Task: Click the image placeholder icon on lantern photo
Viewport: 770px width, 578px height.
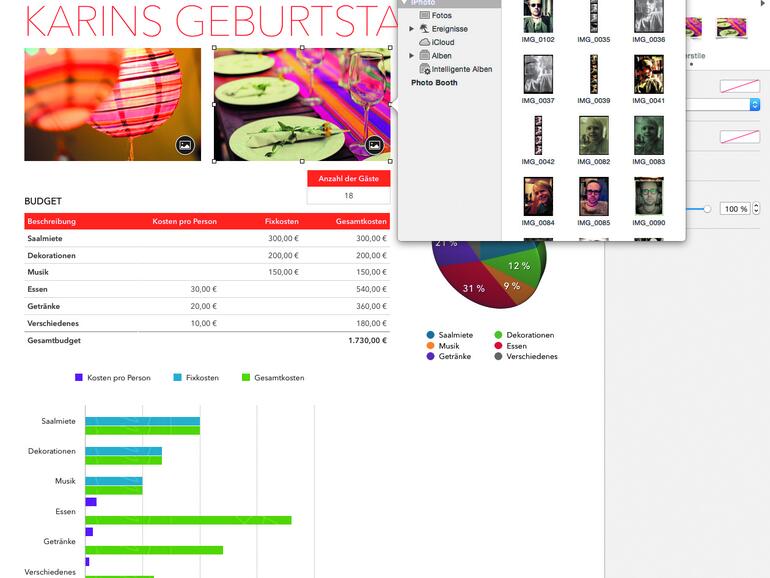Action: (185, 145)
